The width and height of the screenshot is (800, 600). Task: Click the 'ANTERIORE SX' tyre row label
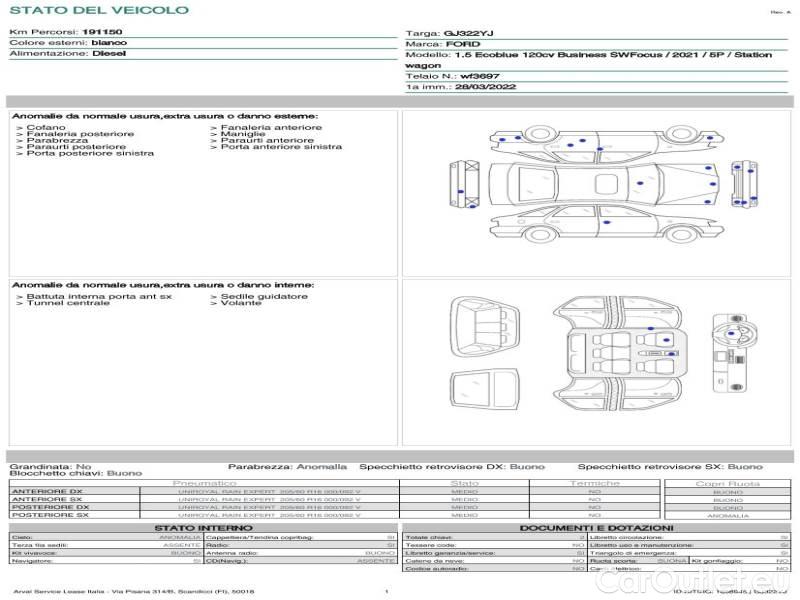(47, 499)
